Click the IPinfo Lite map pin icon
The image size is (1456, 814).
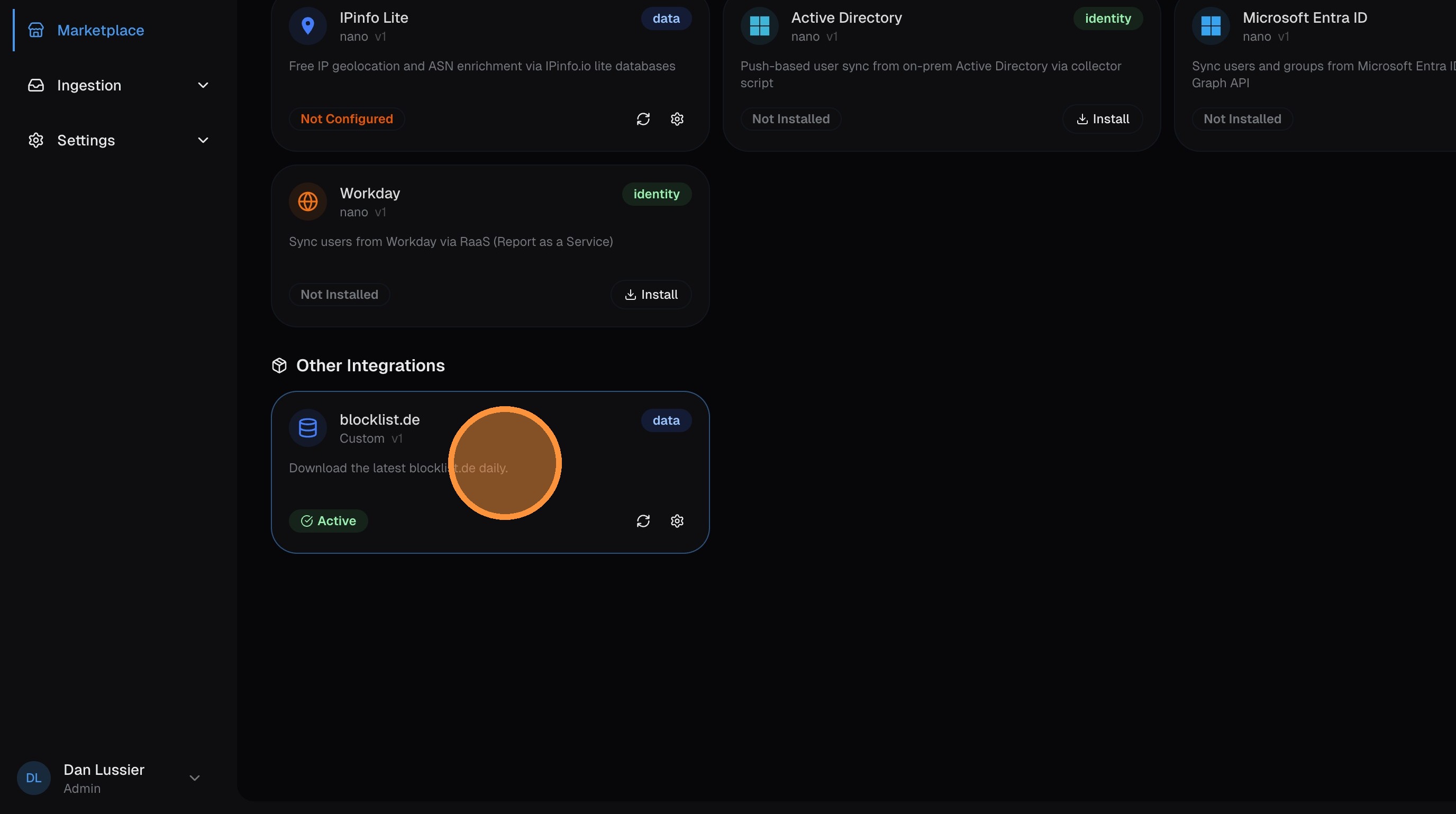click(x=307, y=25)
